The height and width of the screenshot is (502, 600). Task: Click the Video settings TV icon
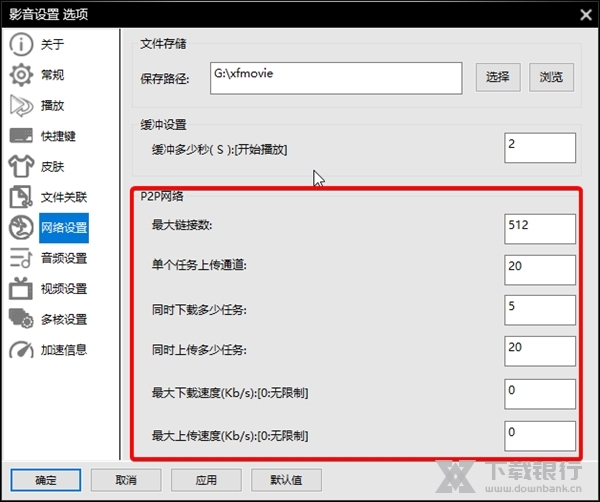(21, 289)
